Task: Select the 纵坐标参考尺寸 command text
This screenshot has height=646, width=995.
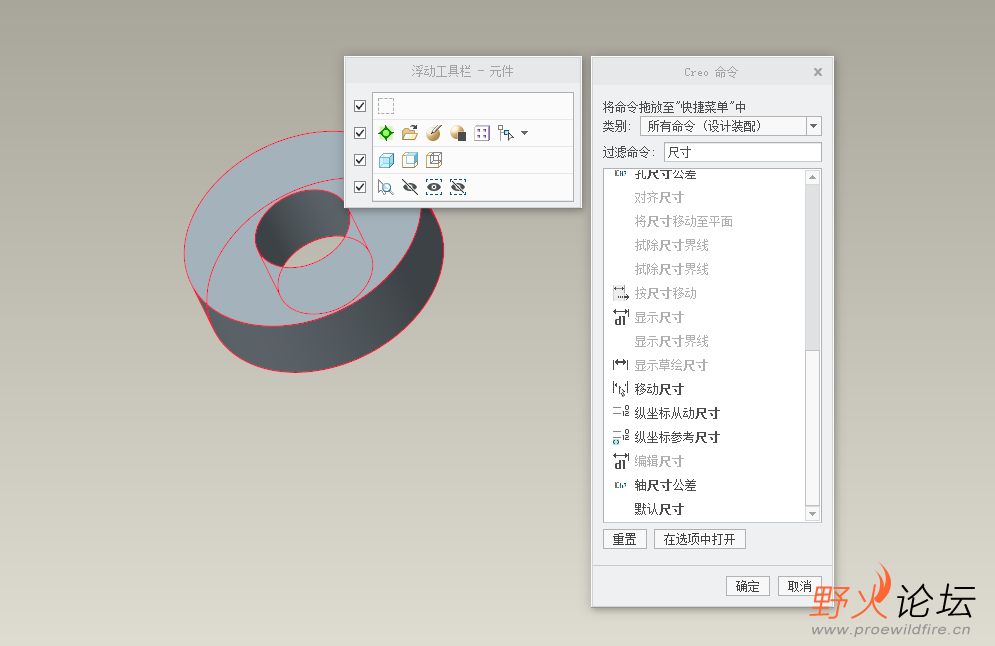Action: coord(677,437)
